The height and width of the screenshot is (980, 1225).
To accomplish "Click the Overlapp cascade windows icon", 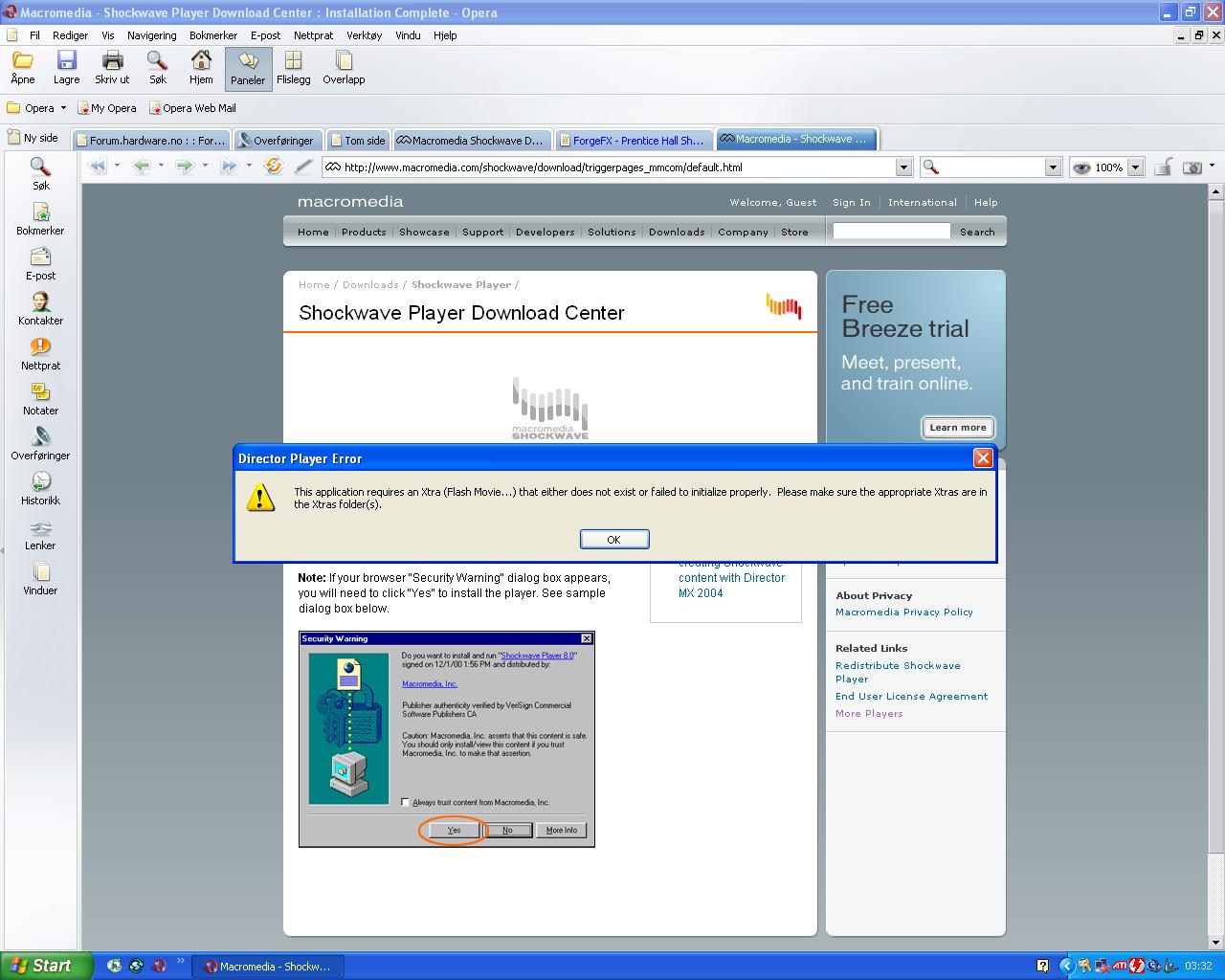I will 344,61.
